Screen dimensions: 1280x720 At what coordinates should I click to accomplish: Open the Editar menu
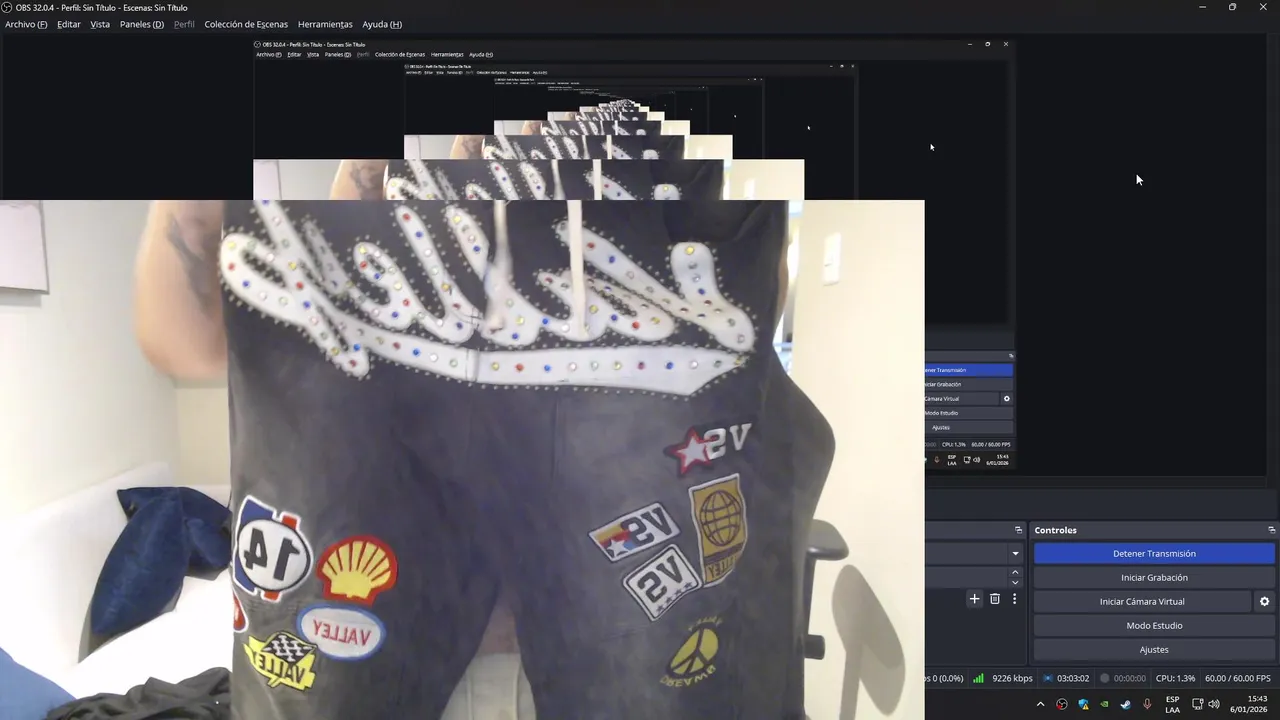pyautogui.click(x=69, y=24)
